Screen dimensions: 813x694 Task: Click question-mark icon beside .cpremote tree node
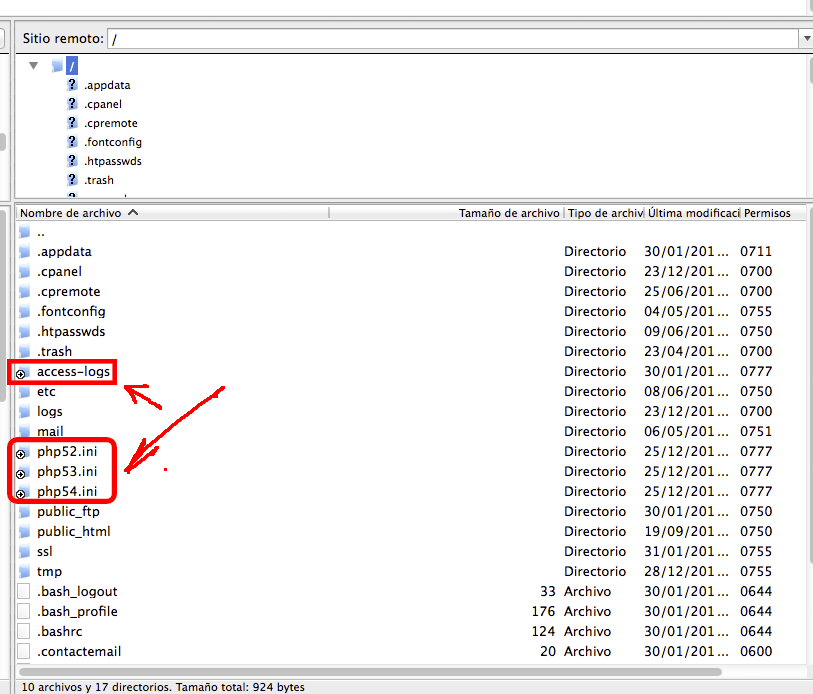[x=72, y=123]
